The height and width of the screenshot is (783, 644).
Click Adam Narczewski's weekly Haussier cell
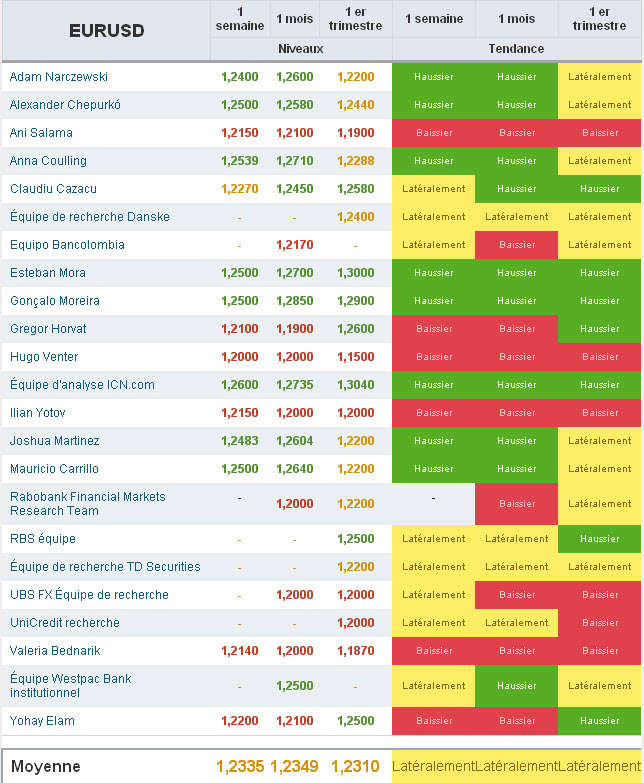click(433, 77)
